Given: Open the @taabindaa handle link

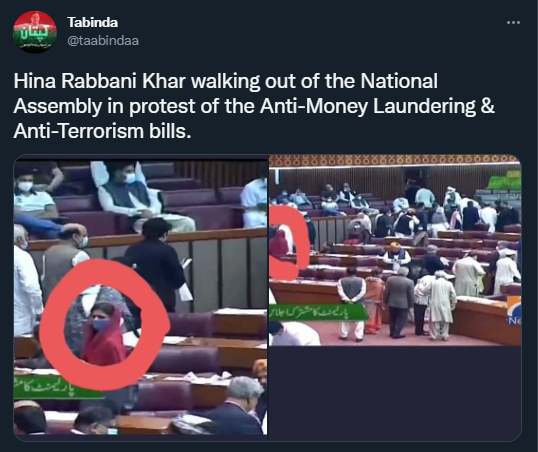Looking at the screenshot, I should pyautogui.click(x=103, y=41).
